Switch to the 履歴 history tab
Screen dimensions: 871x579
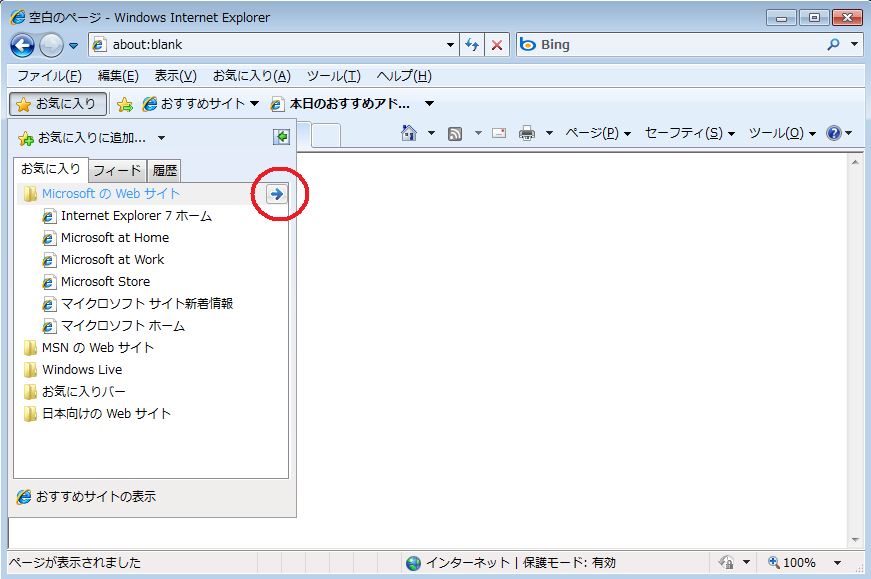164,171
